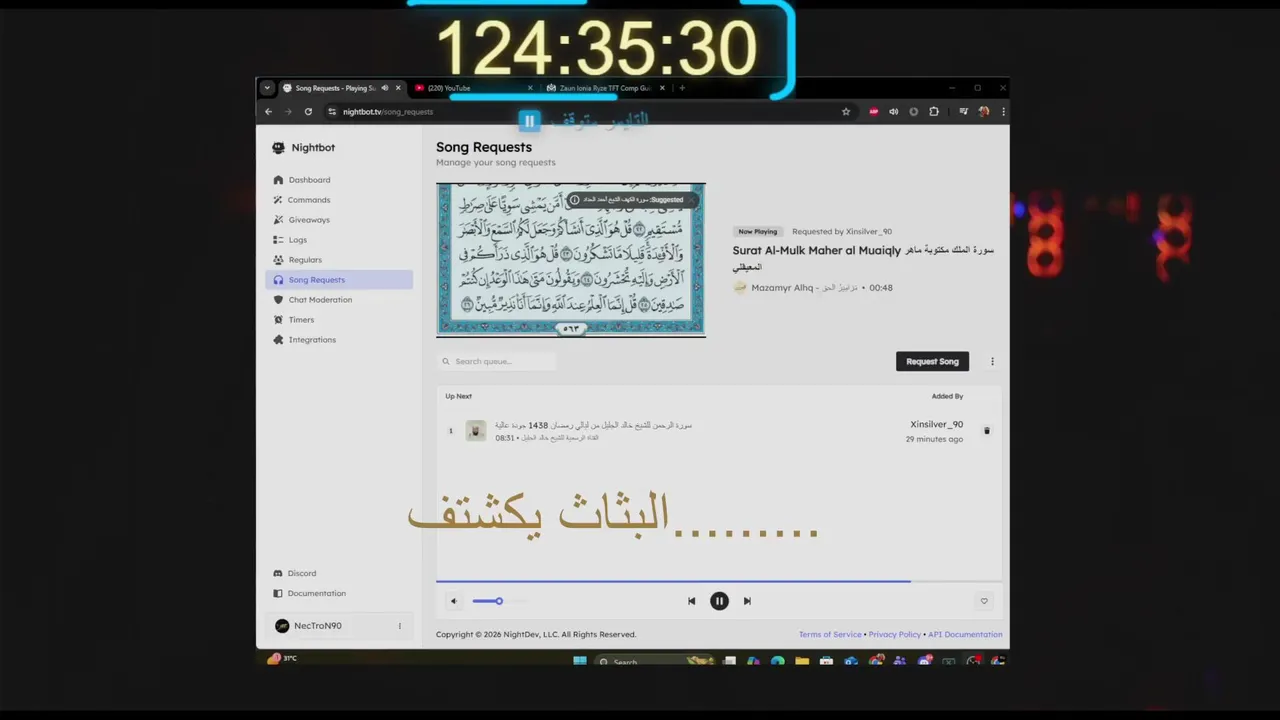Open the Timers page
The image size is (1280, 720).
[339, 320]
